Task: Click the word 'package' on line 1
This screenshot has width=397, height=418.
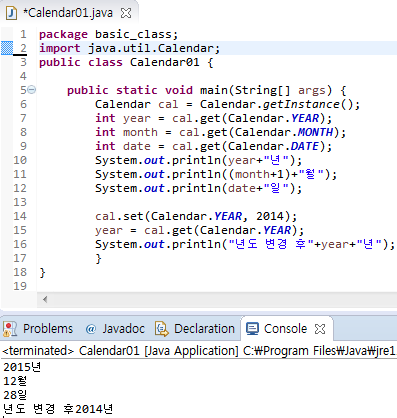Action: point(63,35)
